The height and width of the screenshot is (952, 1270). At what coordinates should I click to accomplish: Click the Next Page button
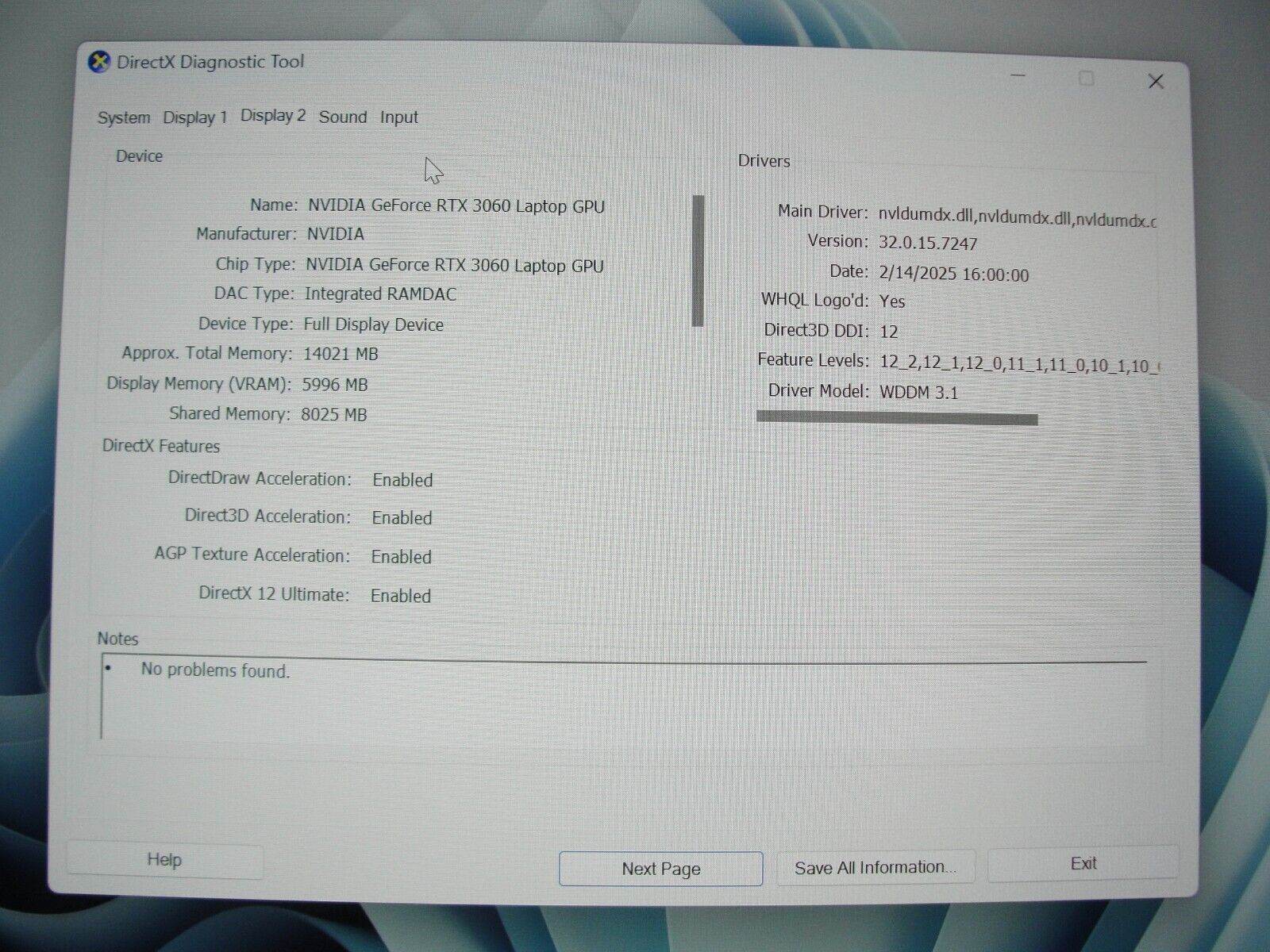point(660,869)
